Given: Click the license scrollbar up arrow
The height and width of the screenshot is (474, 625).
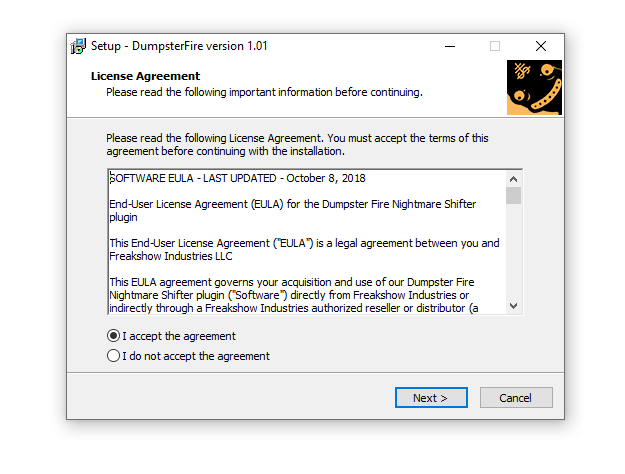Looking at the screenshot, I should pyautogui.click(x=513, y=178).
